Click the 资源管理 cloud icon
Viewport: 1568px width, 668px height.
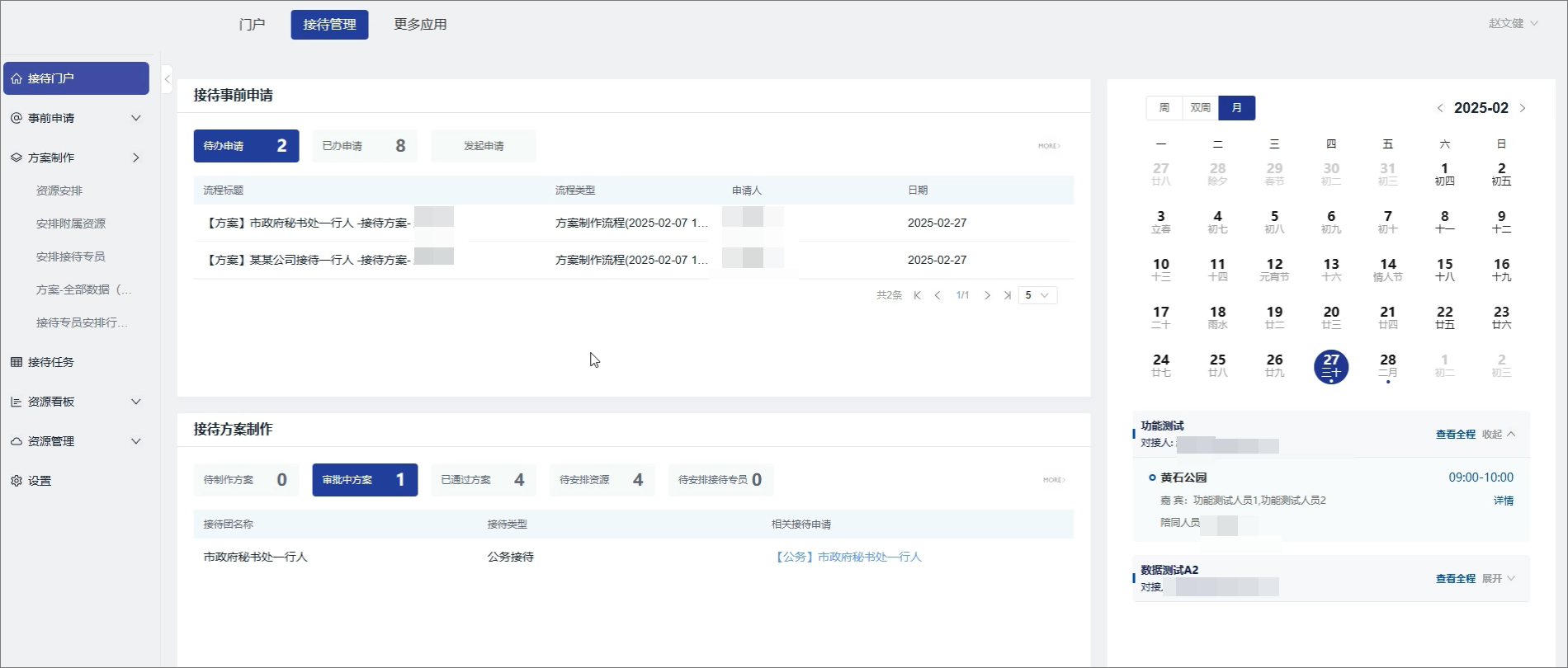coord(17,441)
